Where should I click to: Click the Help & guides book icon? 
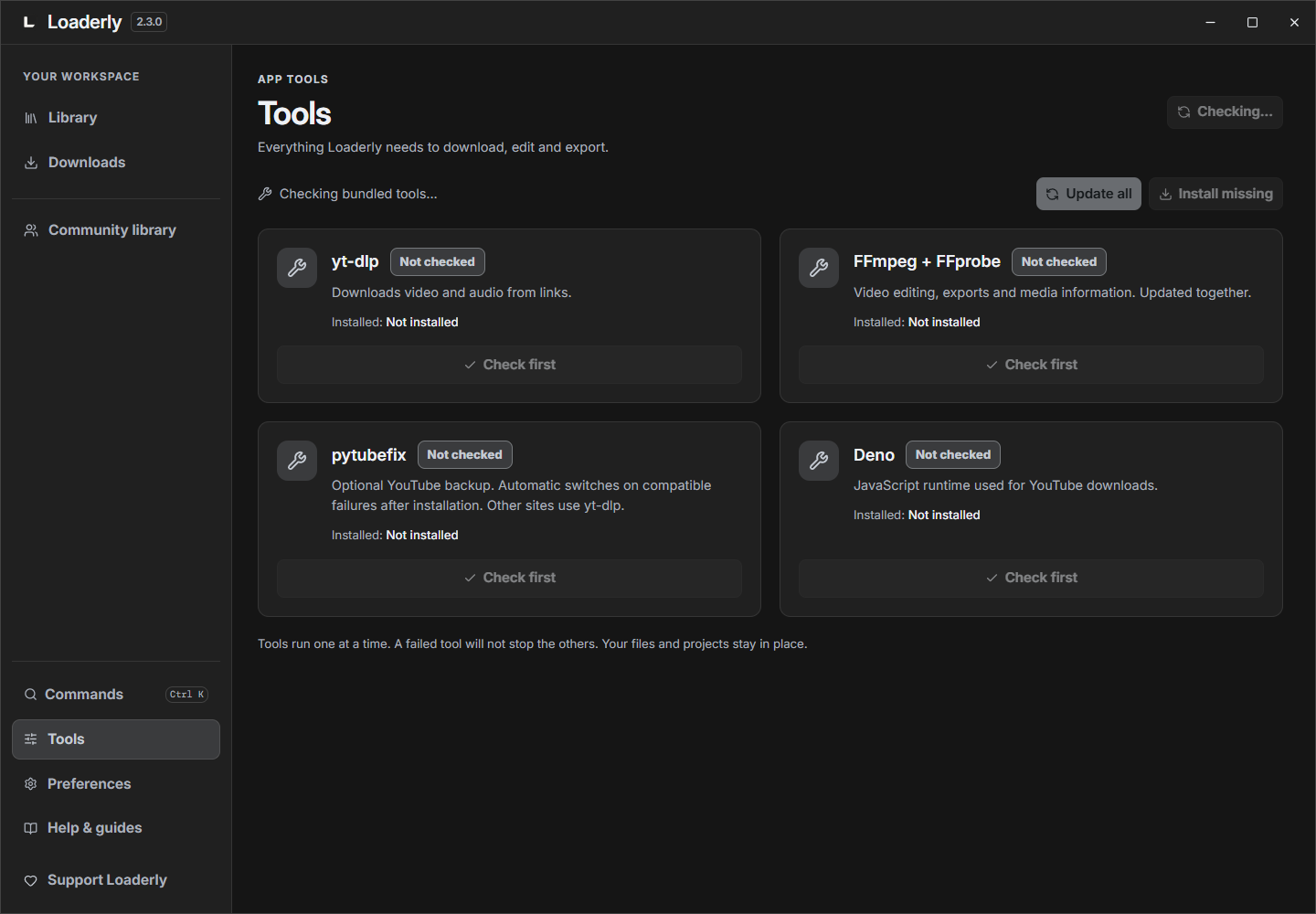click(31, 828)
